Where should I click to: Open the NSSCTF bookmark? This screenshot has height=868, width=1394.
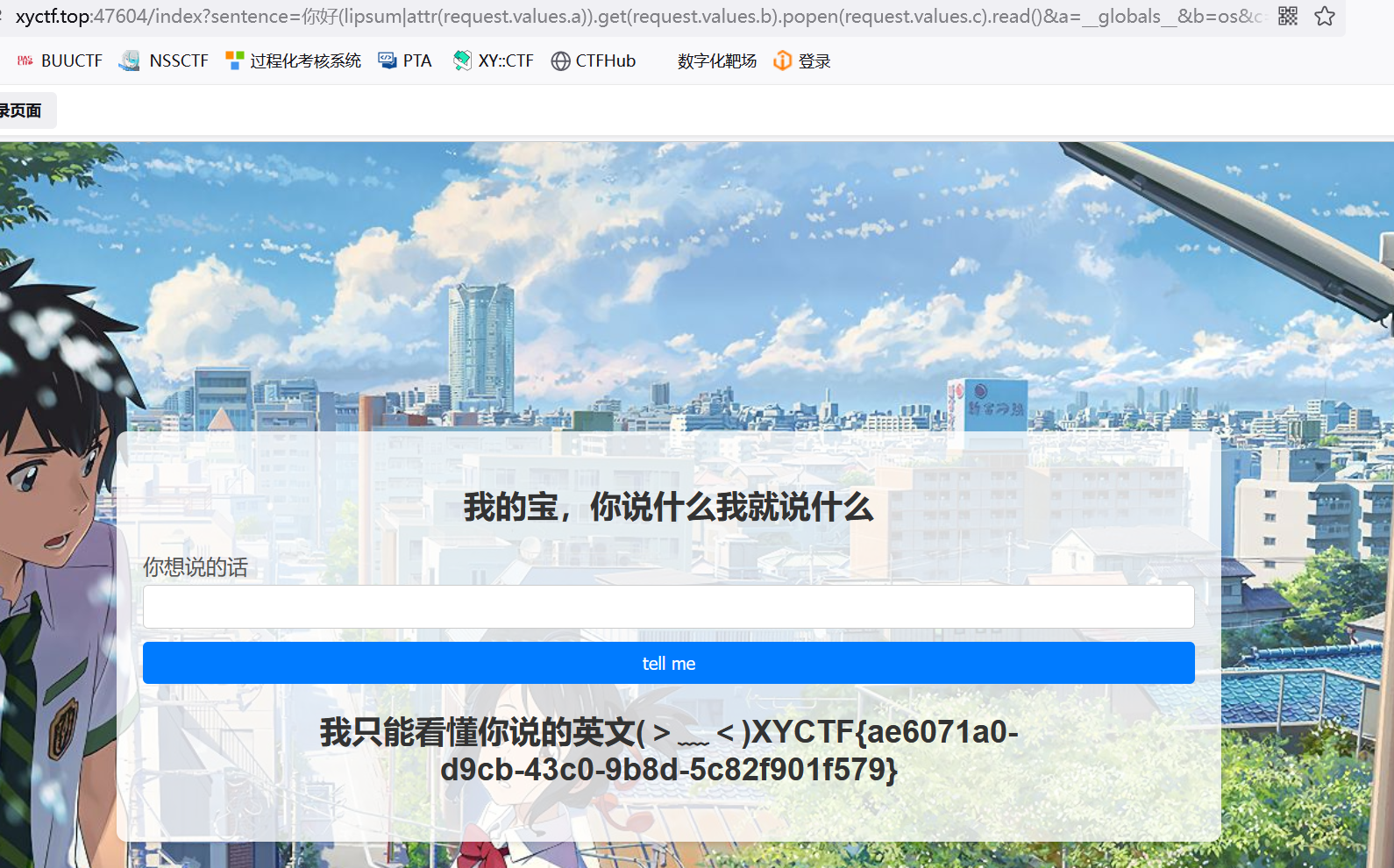pyautogui.click(x=165, y=60)
